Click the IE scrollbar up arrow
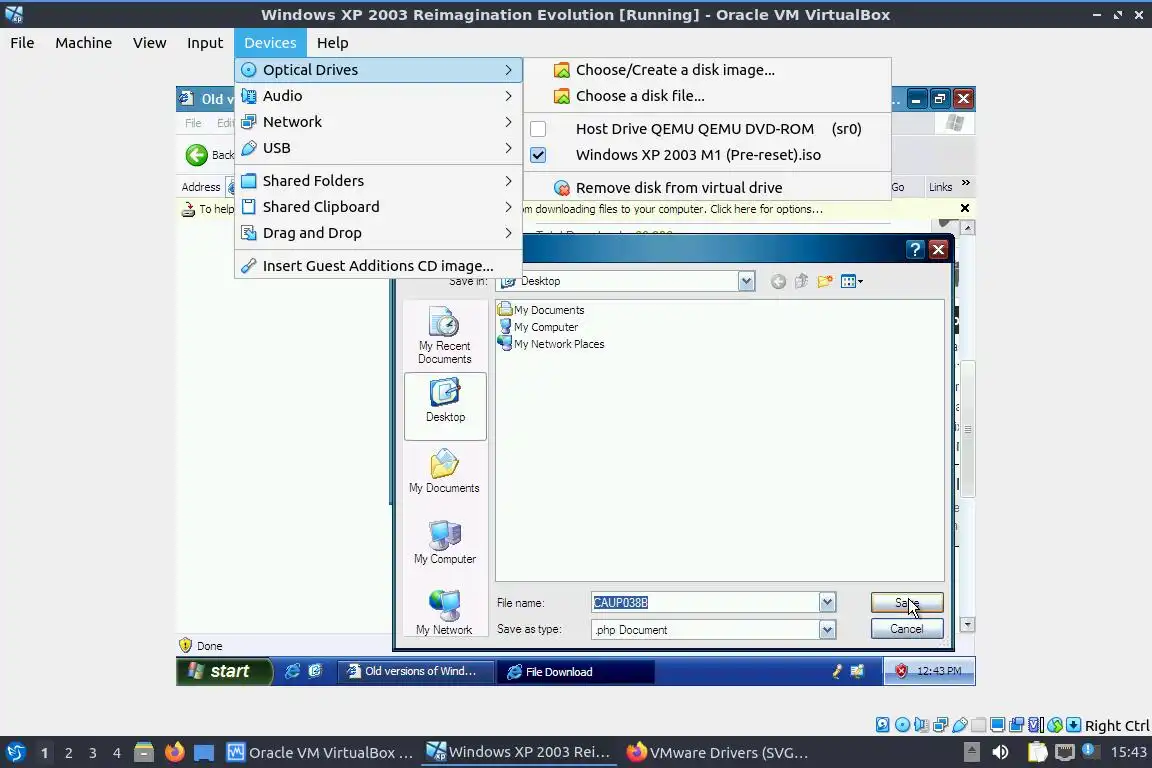 pyautogui.click(x=968, y=229)
